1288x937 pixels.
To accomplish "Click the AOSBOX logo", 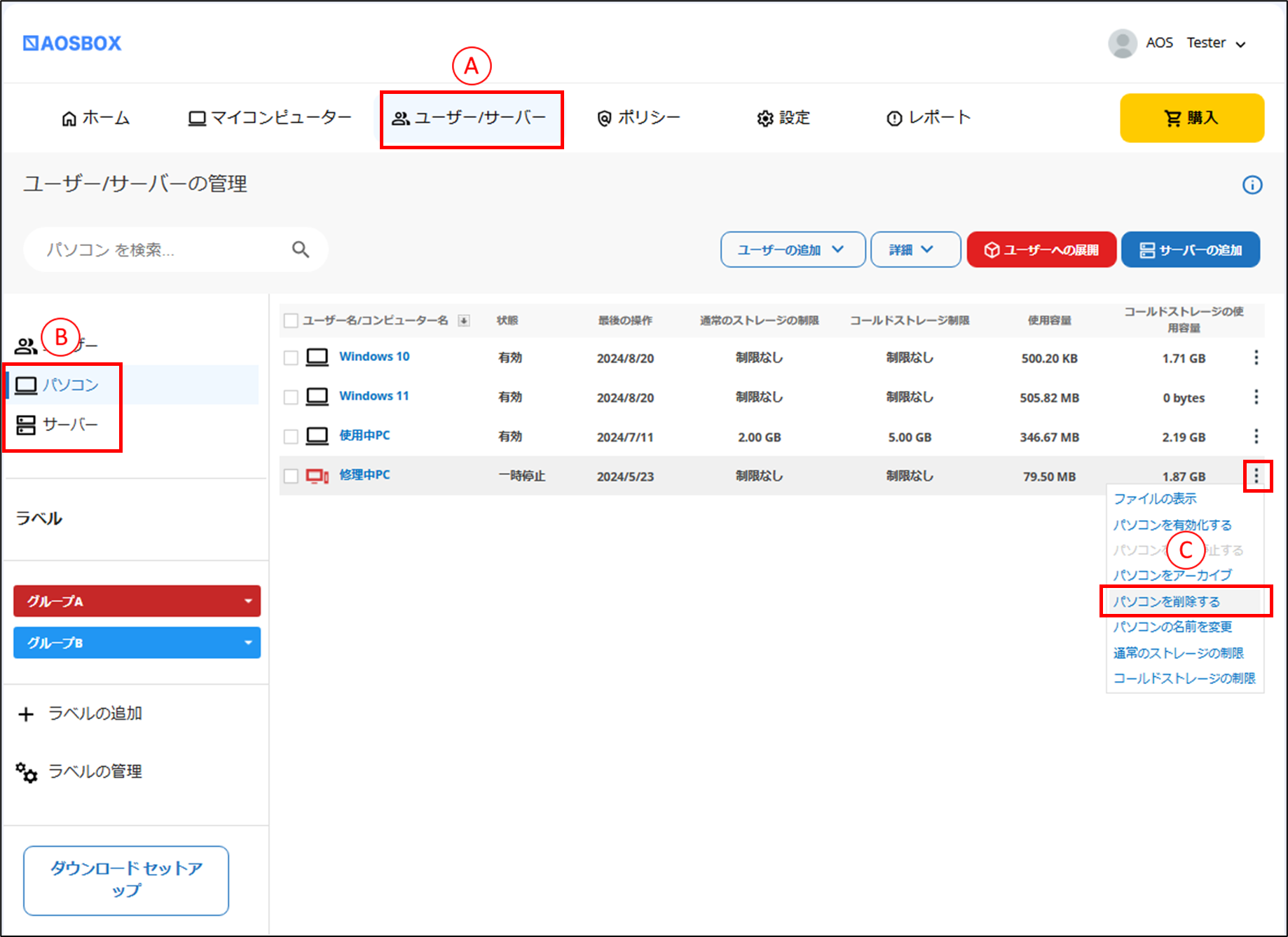I will click(x=72, y=43).
